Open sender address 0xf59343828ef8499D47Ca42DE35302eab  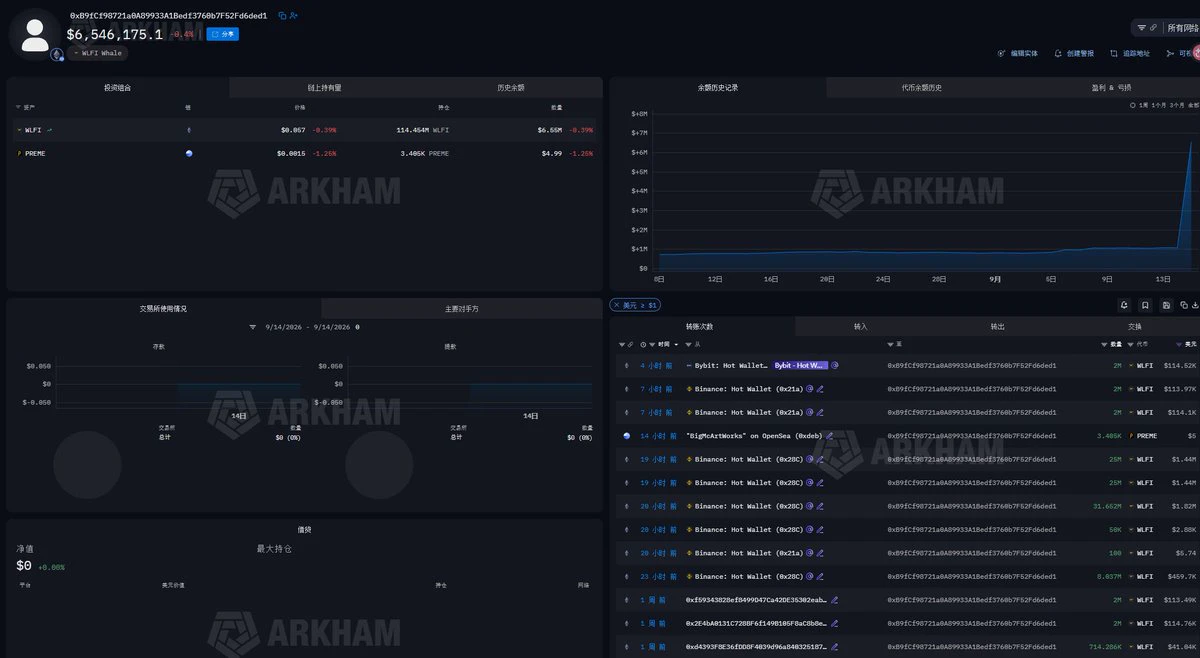pyautogui.click(x=756, y=600)
